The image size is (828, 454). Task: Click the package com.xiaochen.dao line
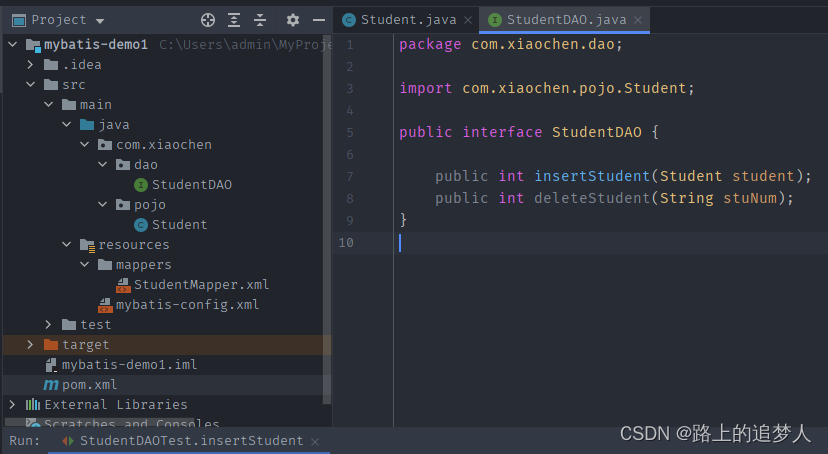(x=511, y=44)
